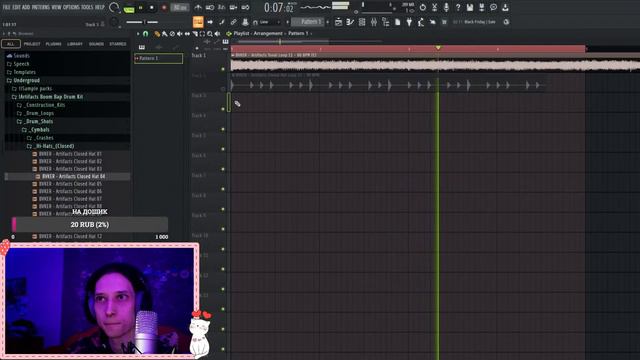The image size is (640, 360).
Task: Select the Playback speaker tool in Playlist
Action: click(x=217, y=34)
